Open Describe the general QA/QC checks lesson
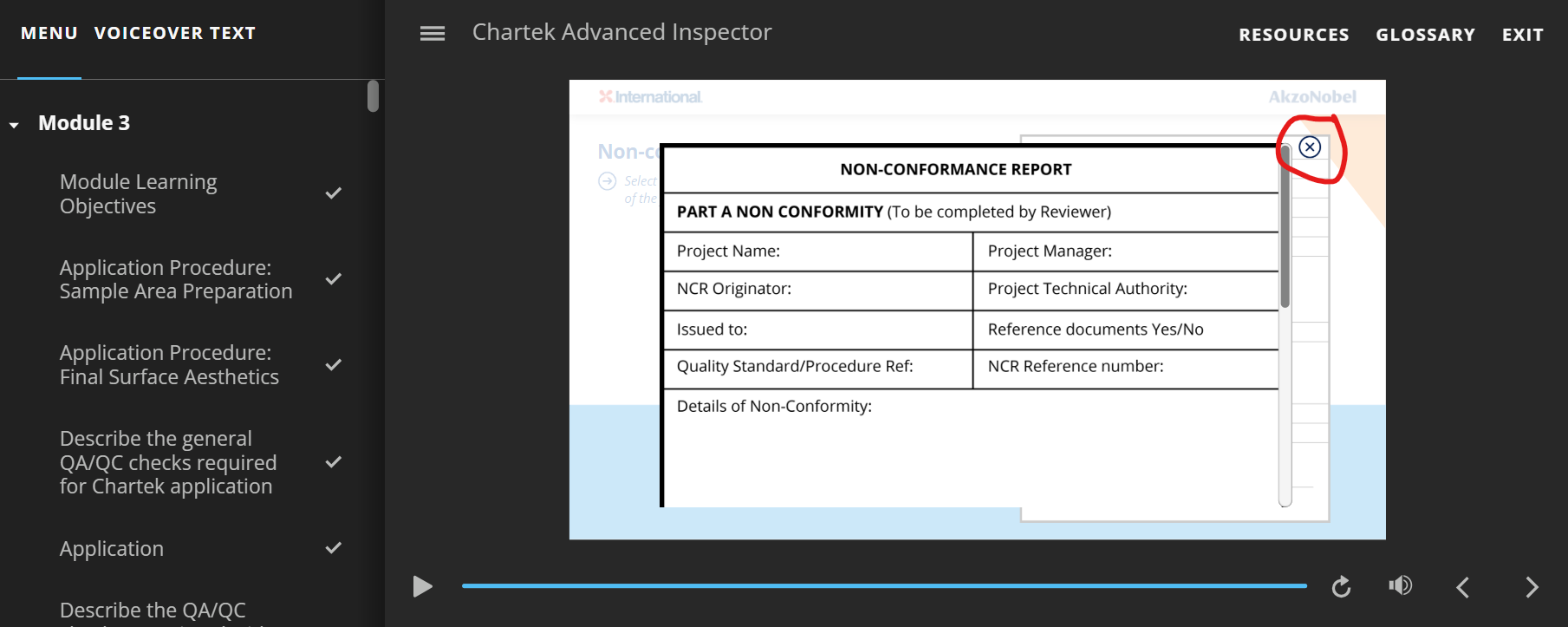 click(x=167, y=462)
